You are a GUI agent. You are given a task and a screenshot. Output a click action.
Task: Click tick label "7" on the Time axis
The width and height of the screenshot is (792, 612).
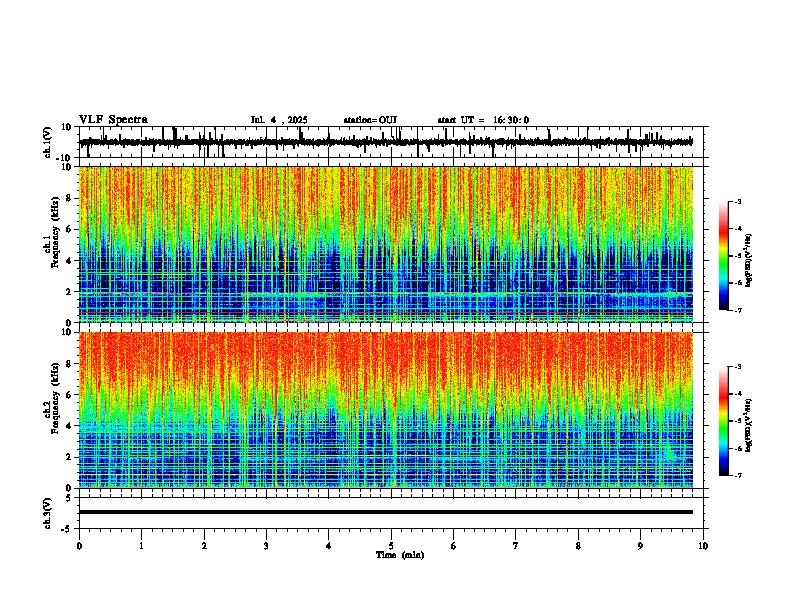pos(516,546)
